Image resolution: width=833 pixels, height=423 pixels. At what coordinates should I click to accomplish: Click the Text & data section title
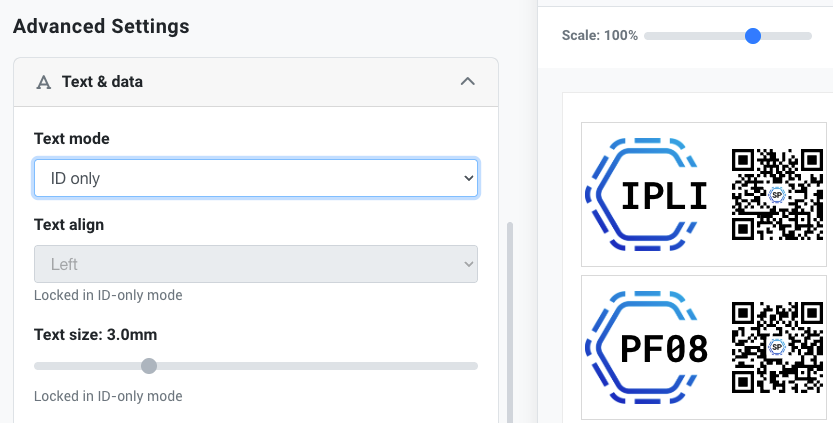[x=103, y=82]
